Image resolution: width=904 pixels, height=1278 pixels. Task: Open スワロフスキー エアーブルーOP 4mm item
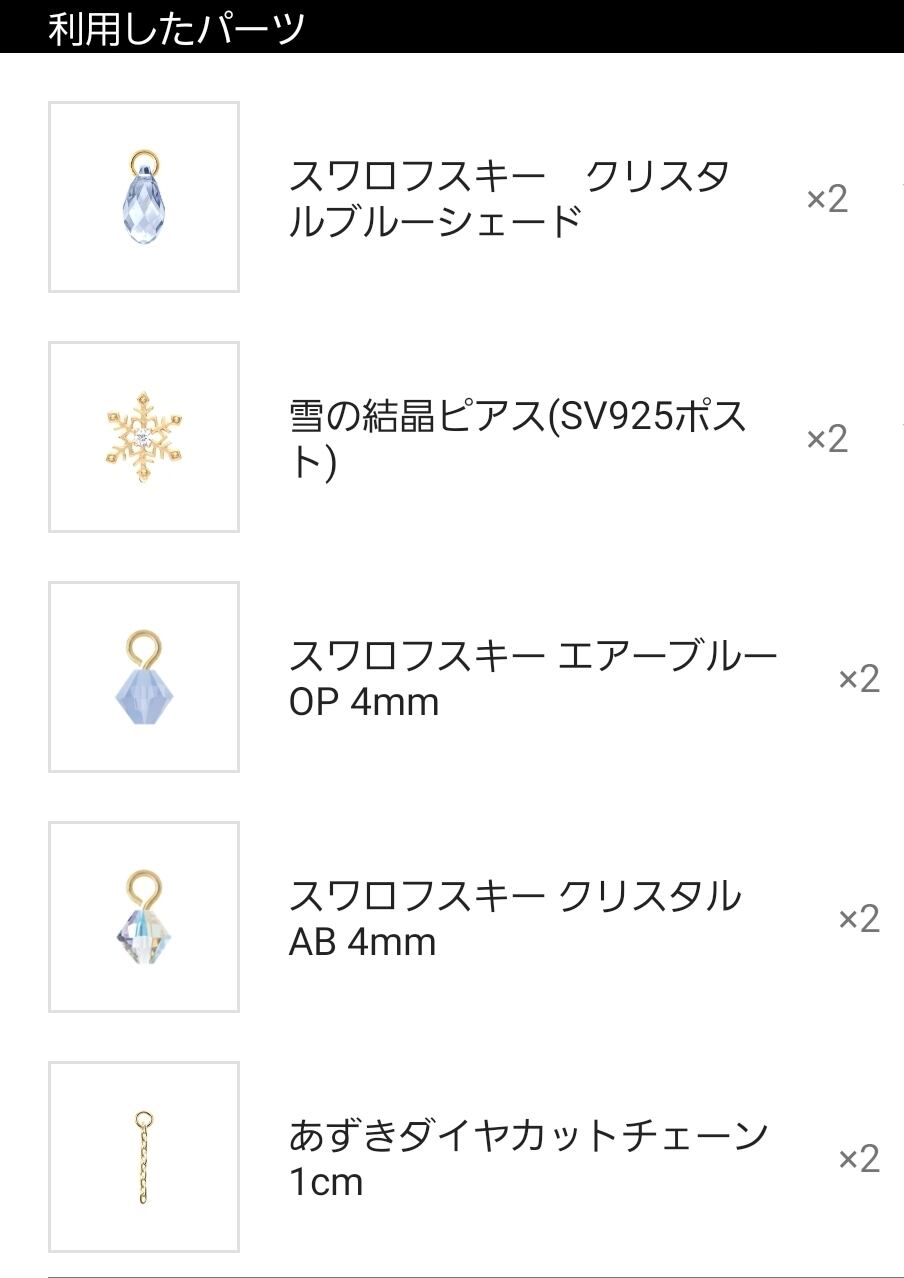tap(532, 678)
